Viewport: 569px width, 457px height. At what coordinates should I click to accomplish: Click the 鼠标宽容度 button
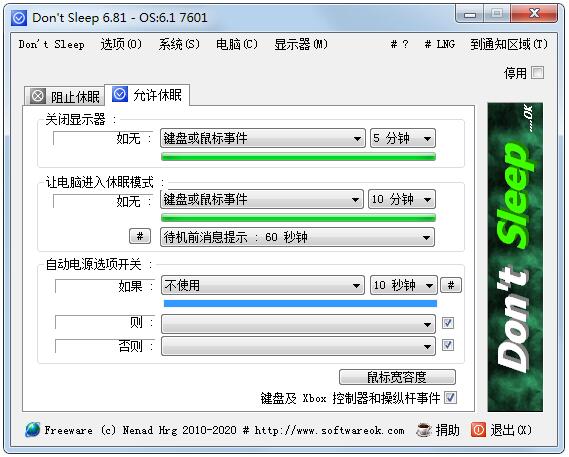click(397, 377)
